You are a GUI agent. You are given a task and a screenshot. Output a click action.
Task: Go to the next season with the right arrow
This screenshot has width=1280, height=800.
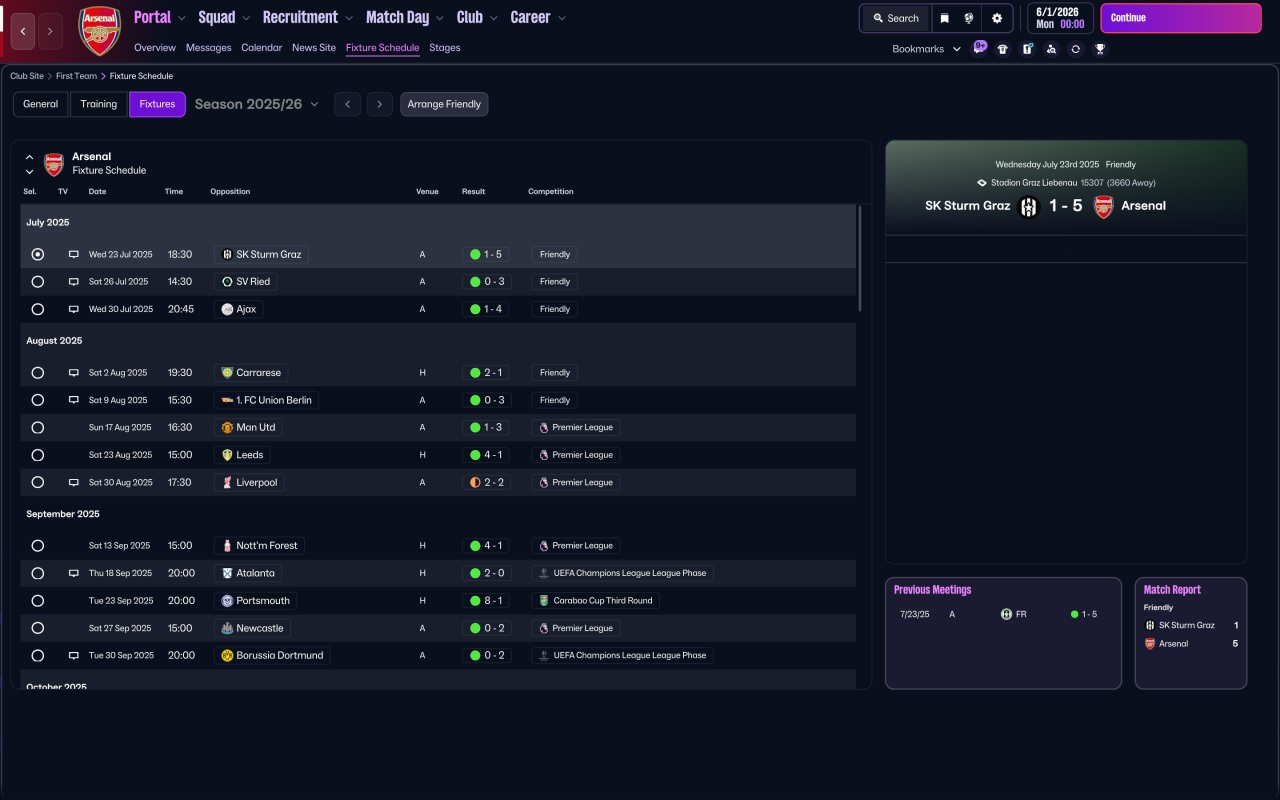point(379,104)
